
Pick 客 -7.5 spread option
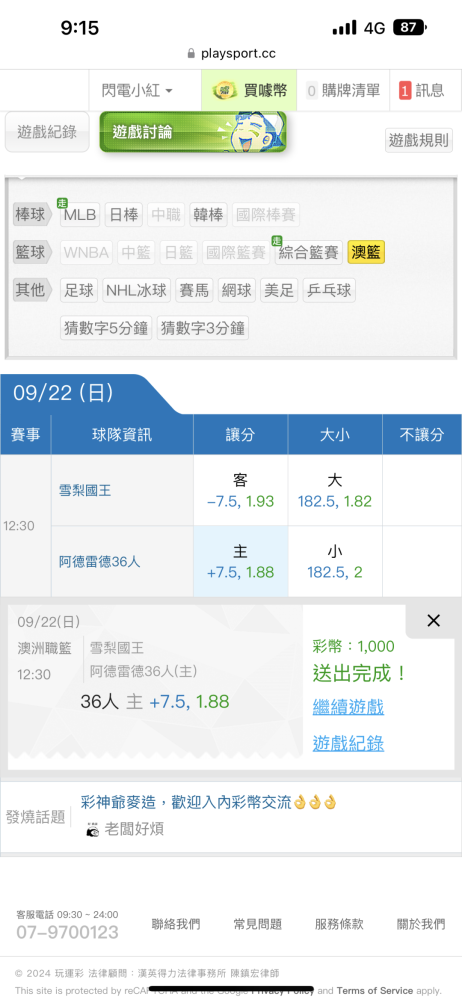pyautogui.click(x=241, y=490)
